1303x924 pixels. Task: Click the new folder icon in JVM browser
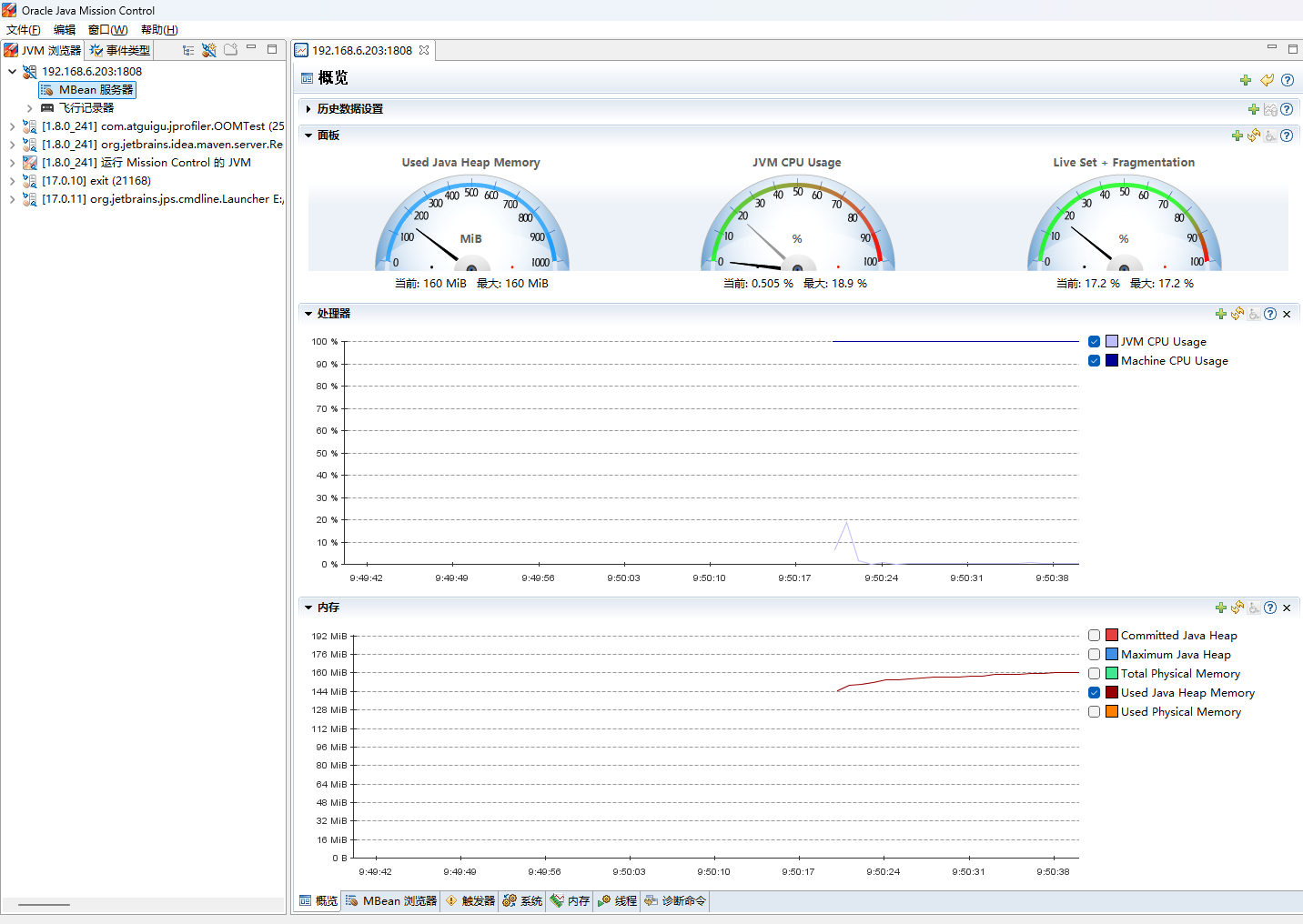coord(231,50)
